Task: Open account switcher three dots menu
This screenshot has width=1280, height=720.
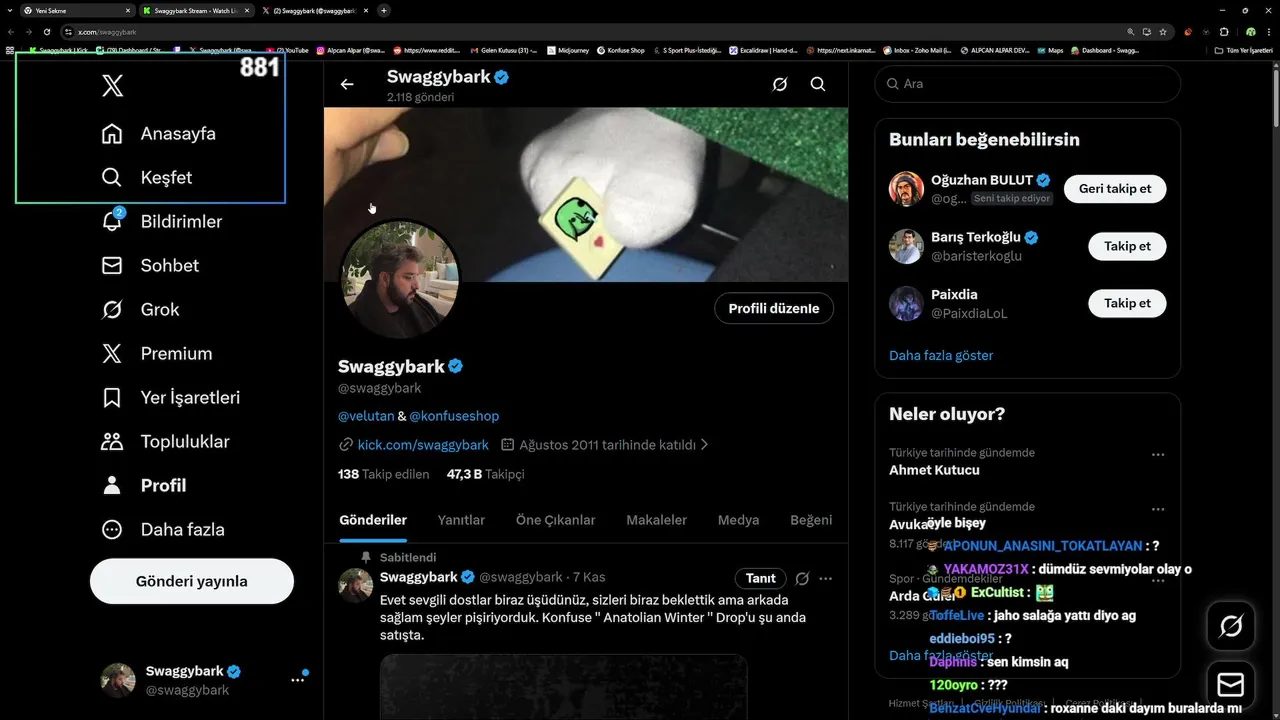Action: (x=297, y=680)
